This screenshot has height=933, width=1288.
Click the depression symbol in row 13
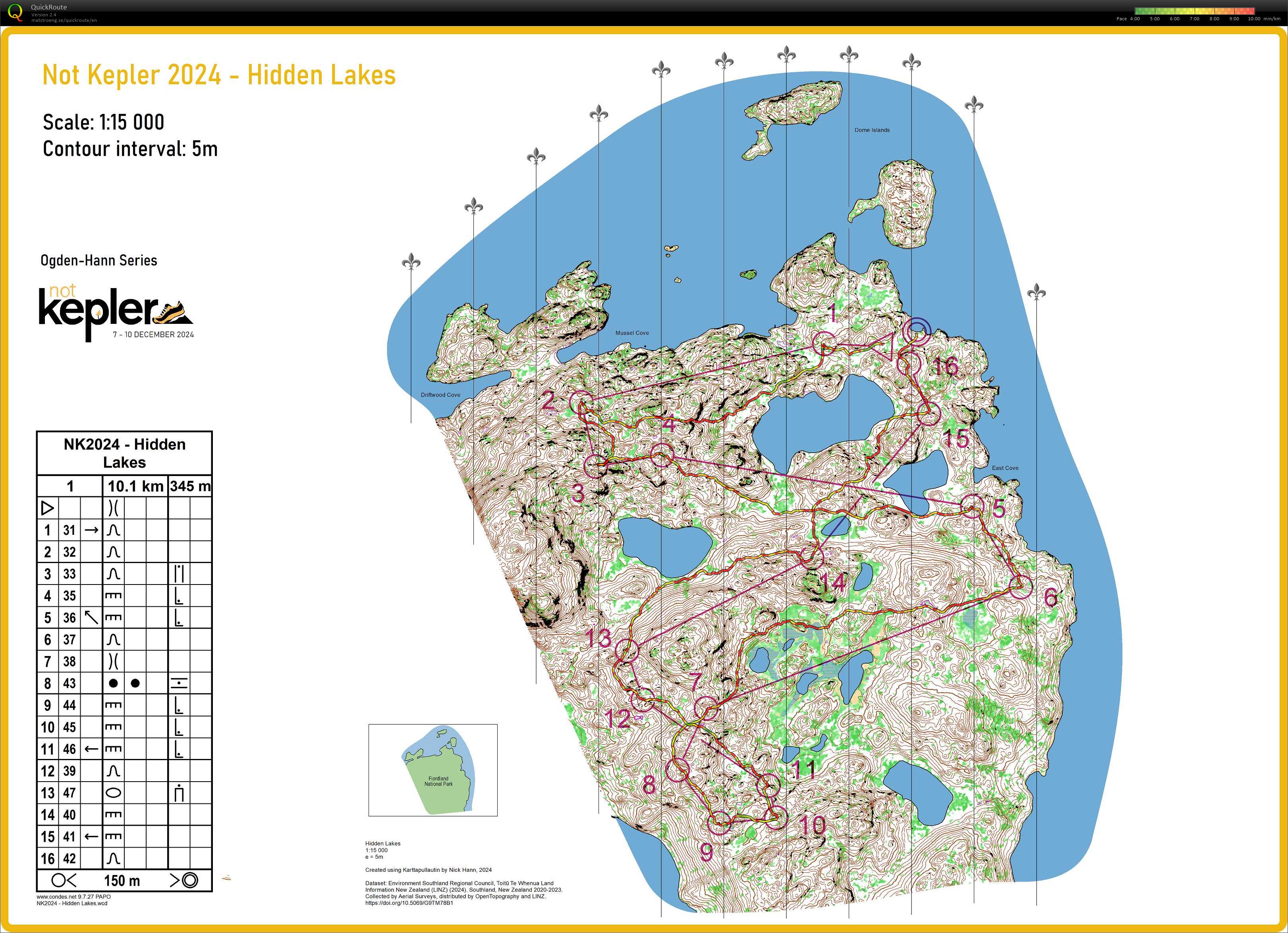[x=113, y=793]
